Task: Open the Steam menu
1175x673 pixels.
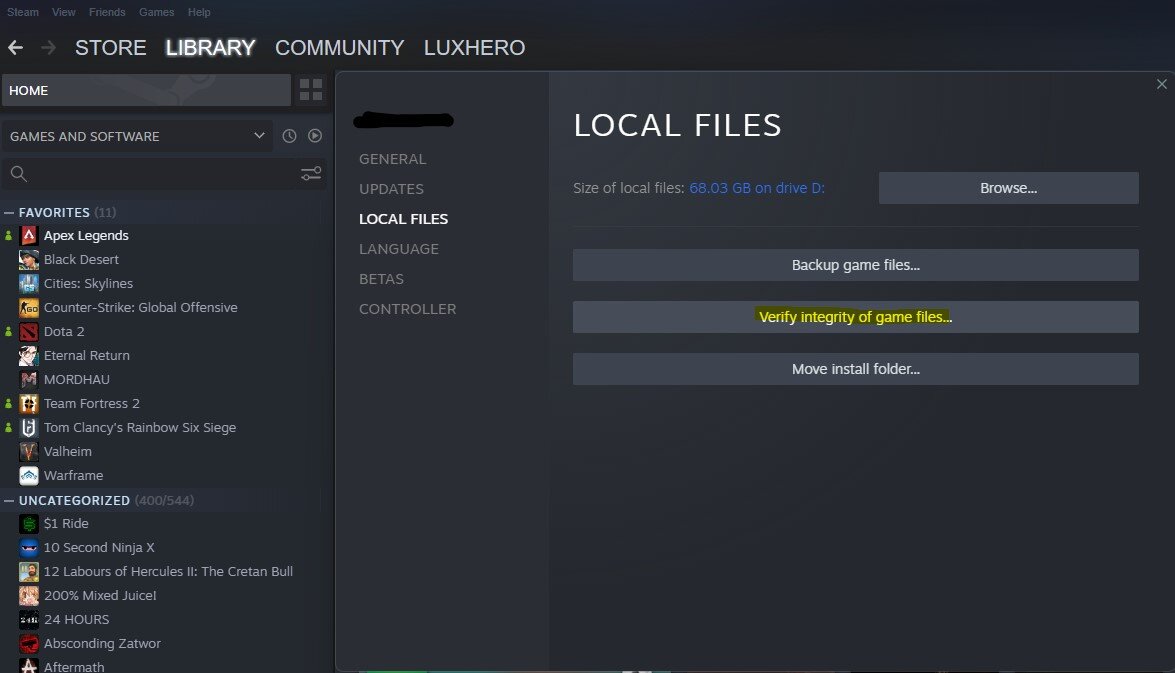Action: [x=22, y=12]
